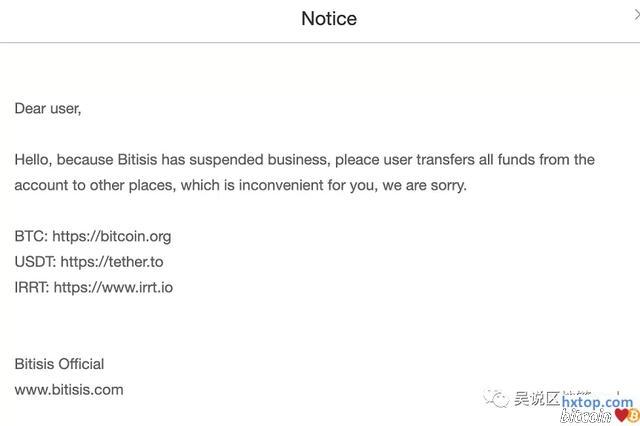Click the Notice dialog title
Image resolution: width=640 pixels, height=426 pixels.
coord(329,19)
